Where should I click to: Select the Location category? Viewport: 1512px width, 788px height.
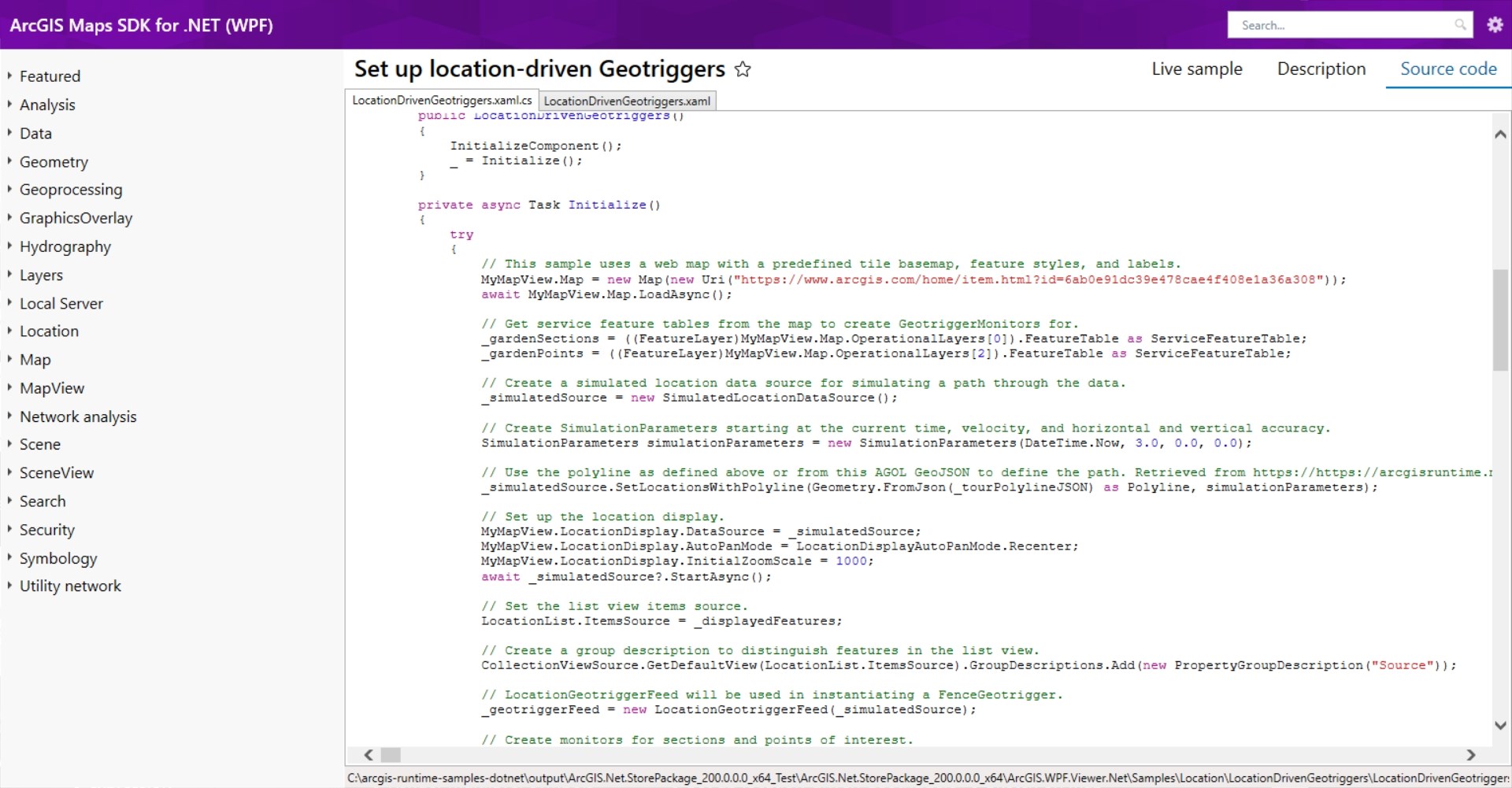click(49, 331)
